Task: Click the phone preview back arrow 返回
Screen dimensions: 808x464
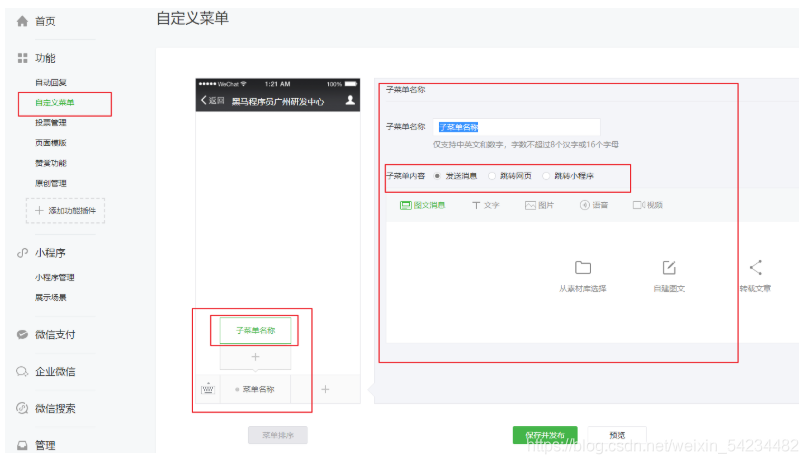Action: pos(213,100)
